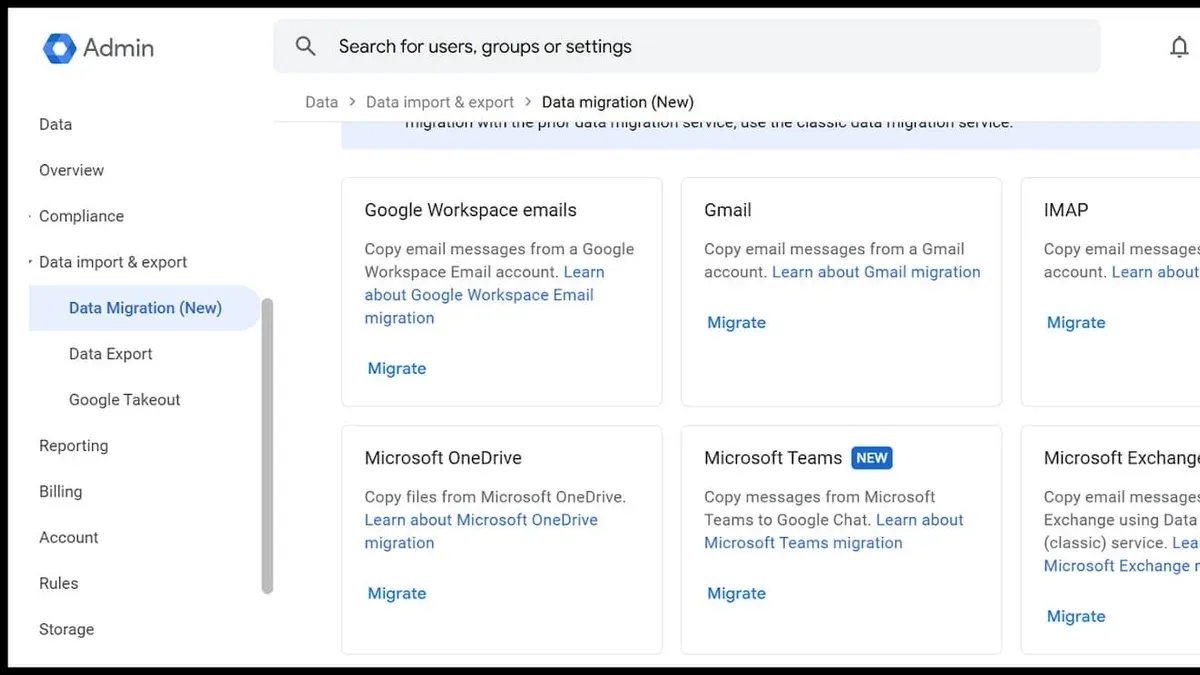This screenshot has height=675, width=1200.
Task: Click Migrate under Microsoft Exchange card
Action: 1076,616
